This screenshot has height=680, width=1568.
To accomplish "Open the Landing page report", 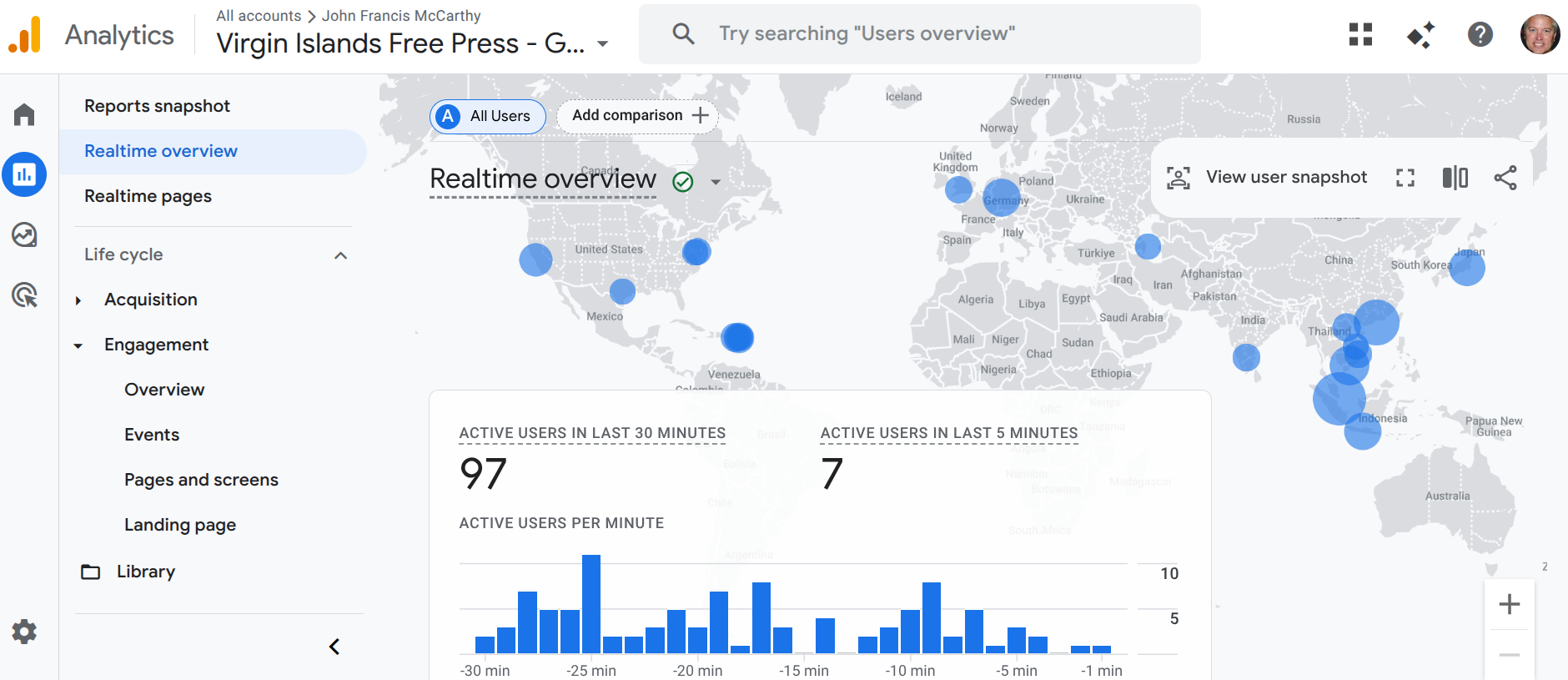I will coord(180,525).
